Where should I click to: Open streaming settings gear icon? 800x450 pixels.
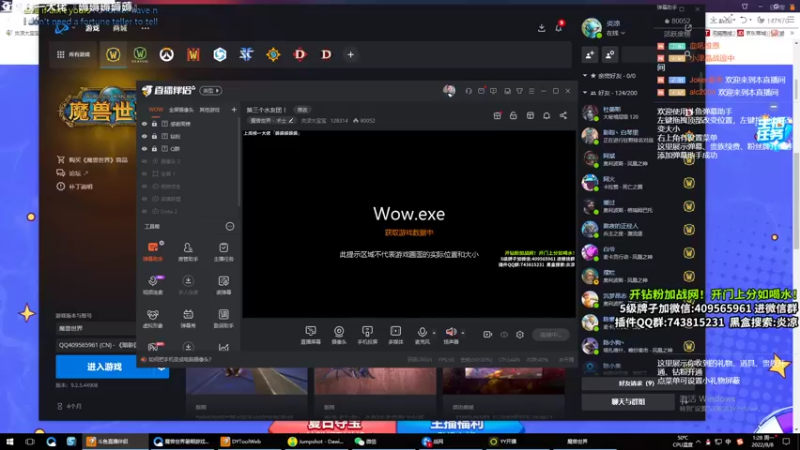point(520,335)
